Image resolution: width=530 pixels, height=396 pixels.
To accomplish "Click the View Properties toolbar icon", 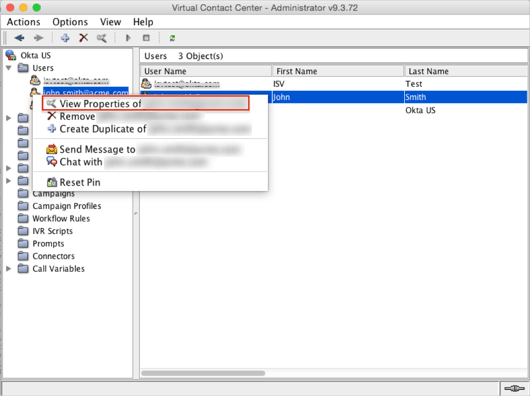I will pos(102,38).
